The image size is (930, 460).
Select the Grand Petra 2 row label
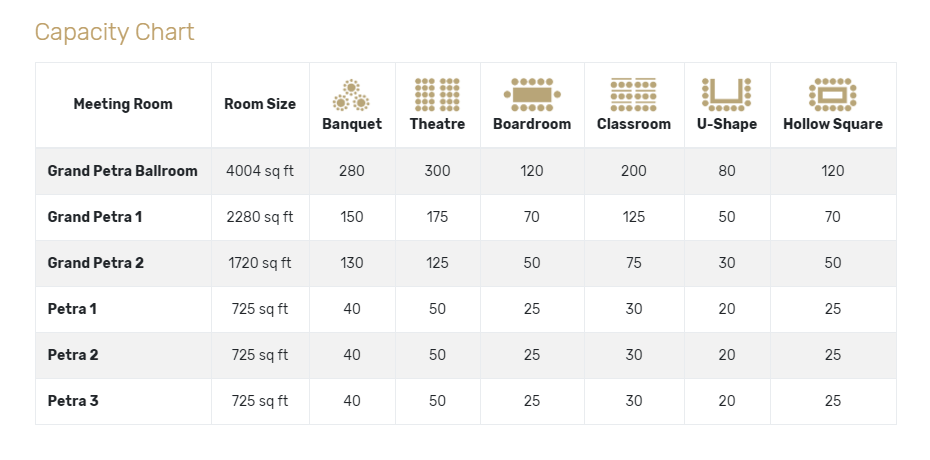coord(95,263)
